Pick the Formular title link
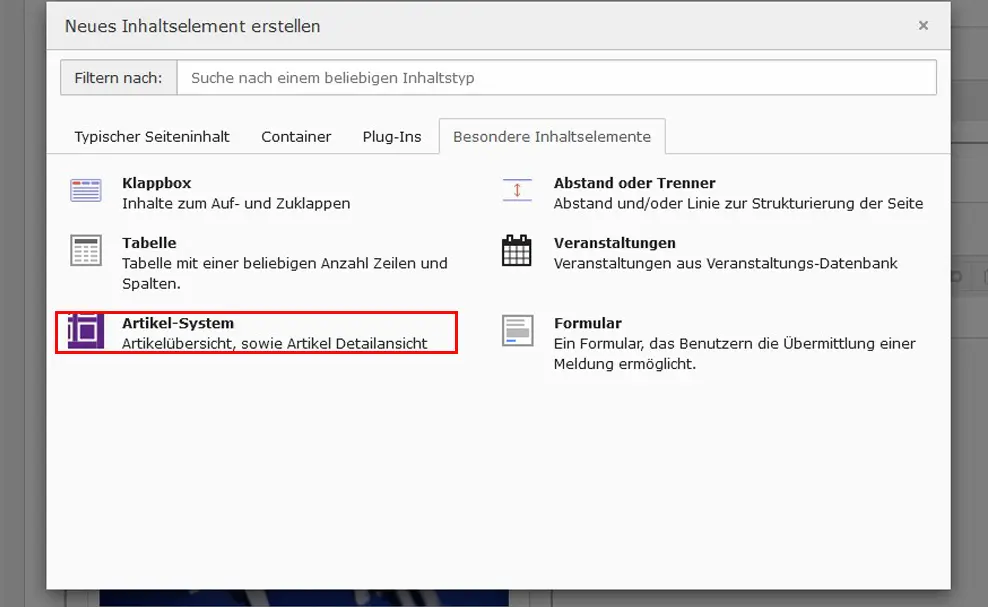988x607 pixels. (587, 323)
